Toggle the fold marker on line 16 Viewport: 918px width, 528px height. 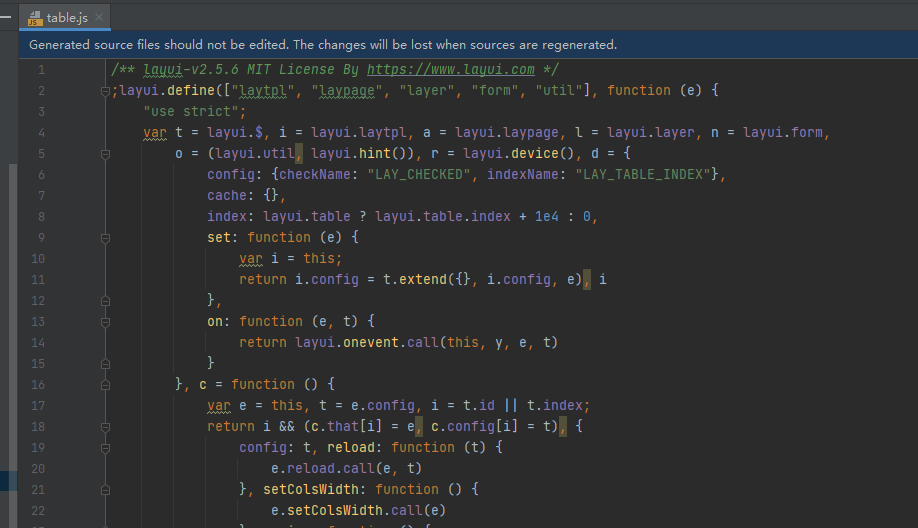[x=105, y=385]
